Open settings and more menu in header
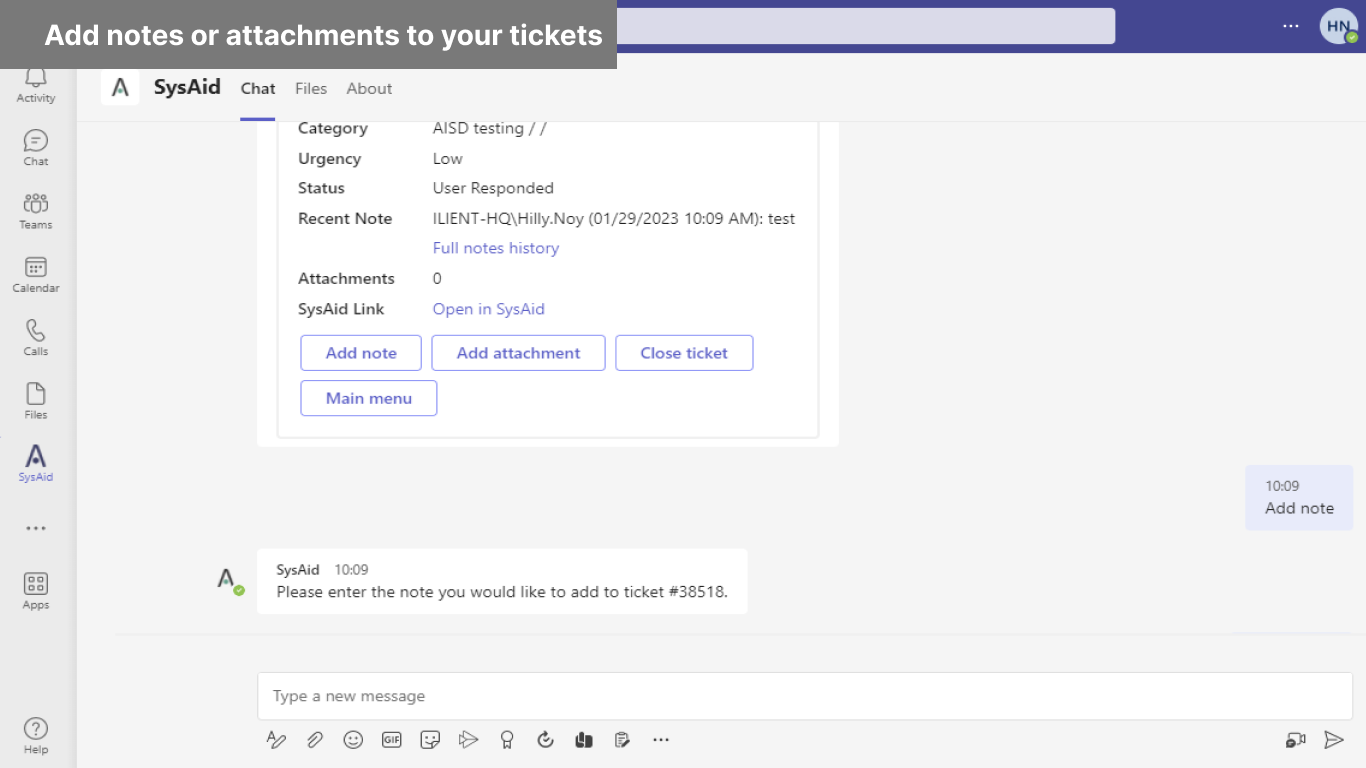 point(1291,26)
